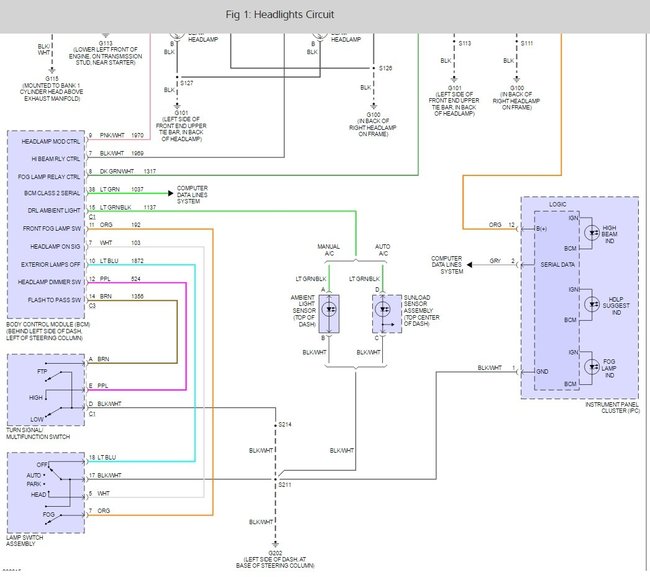Select the HIGH position on multifunction switch
Viewport: 650px width, 577px height.
point(36,398)
